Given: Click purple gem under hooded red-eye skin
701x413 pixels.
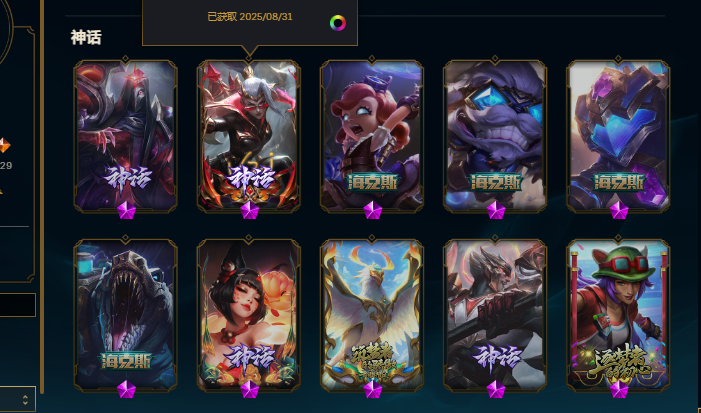Looking at the screenshot, I should 126,211.
